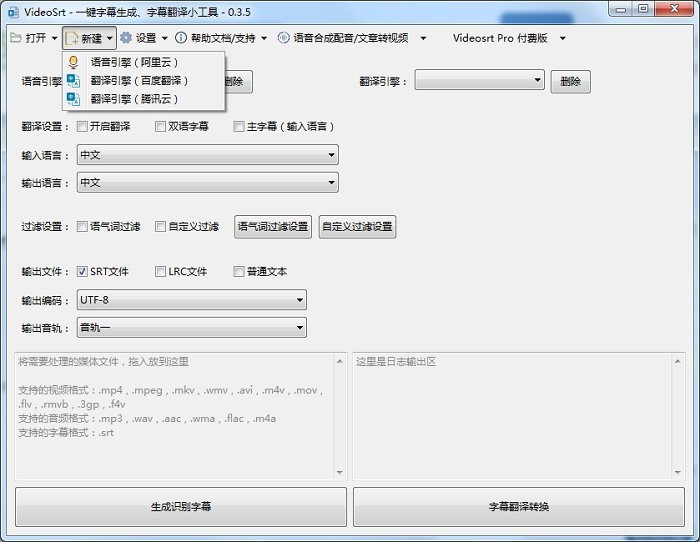
Task: Toggle the 双语字幕 checkbox
Action: click(160, 127)
